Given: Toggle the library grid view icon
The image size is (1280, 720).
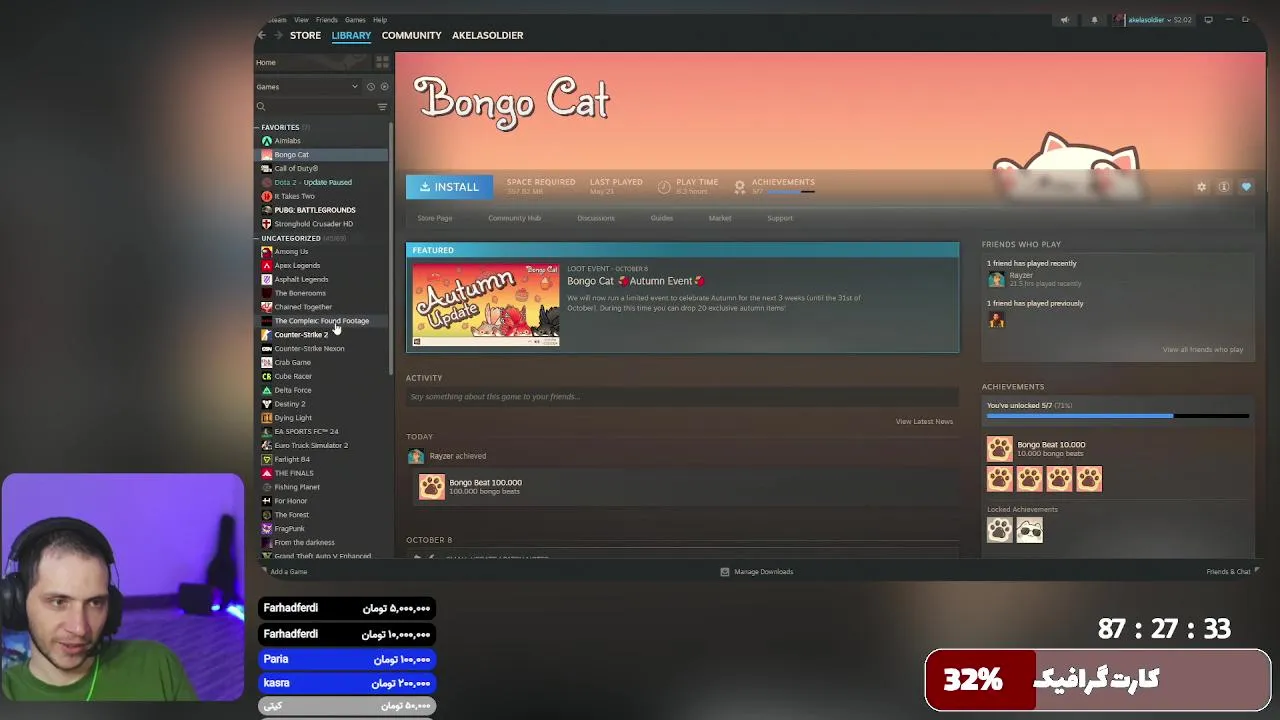Looking at the screenshot, I should [x=382, y=62].
